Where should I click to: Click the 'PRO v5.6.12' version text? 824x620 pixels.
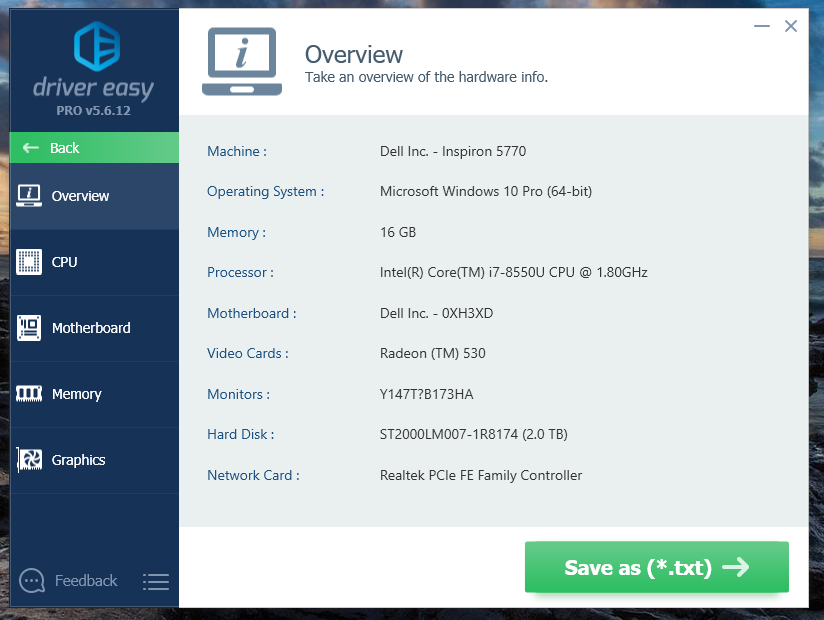[94, 110]
